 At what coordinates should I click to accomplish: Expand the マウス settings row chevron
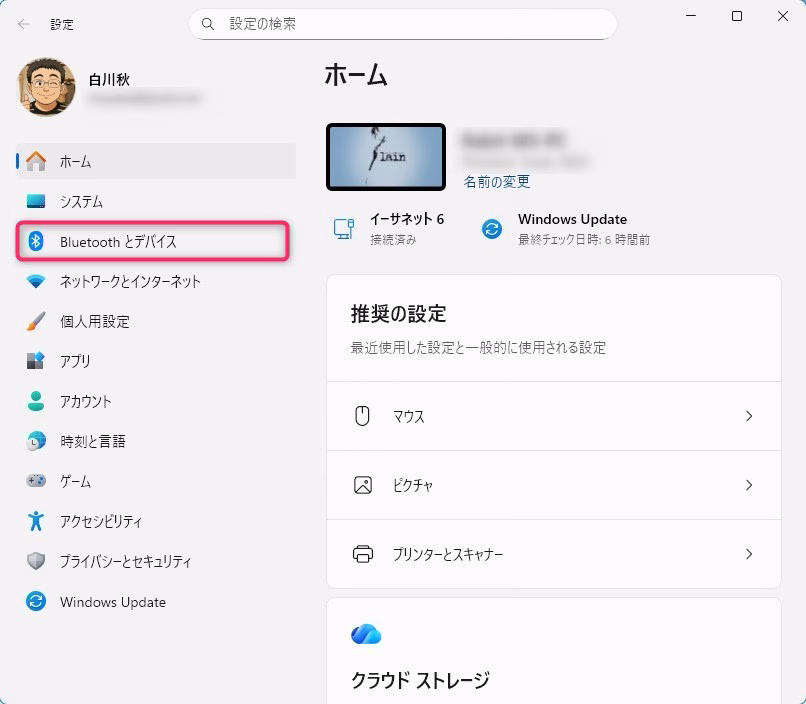point(748,416)
